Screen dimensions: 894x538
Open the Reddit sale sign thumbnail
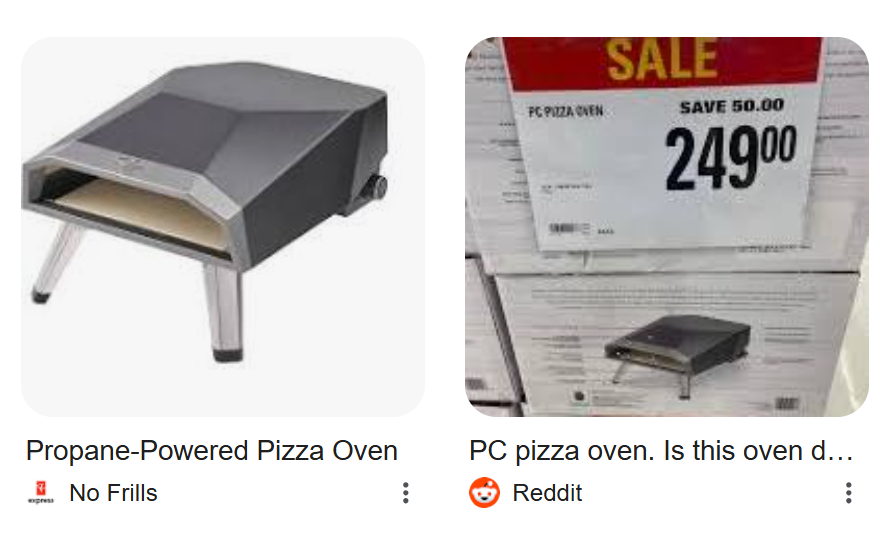(x=667, y=227)
